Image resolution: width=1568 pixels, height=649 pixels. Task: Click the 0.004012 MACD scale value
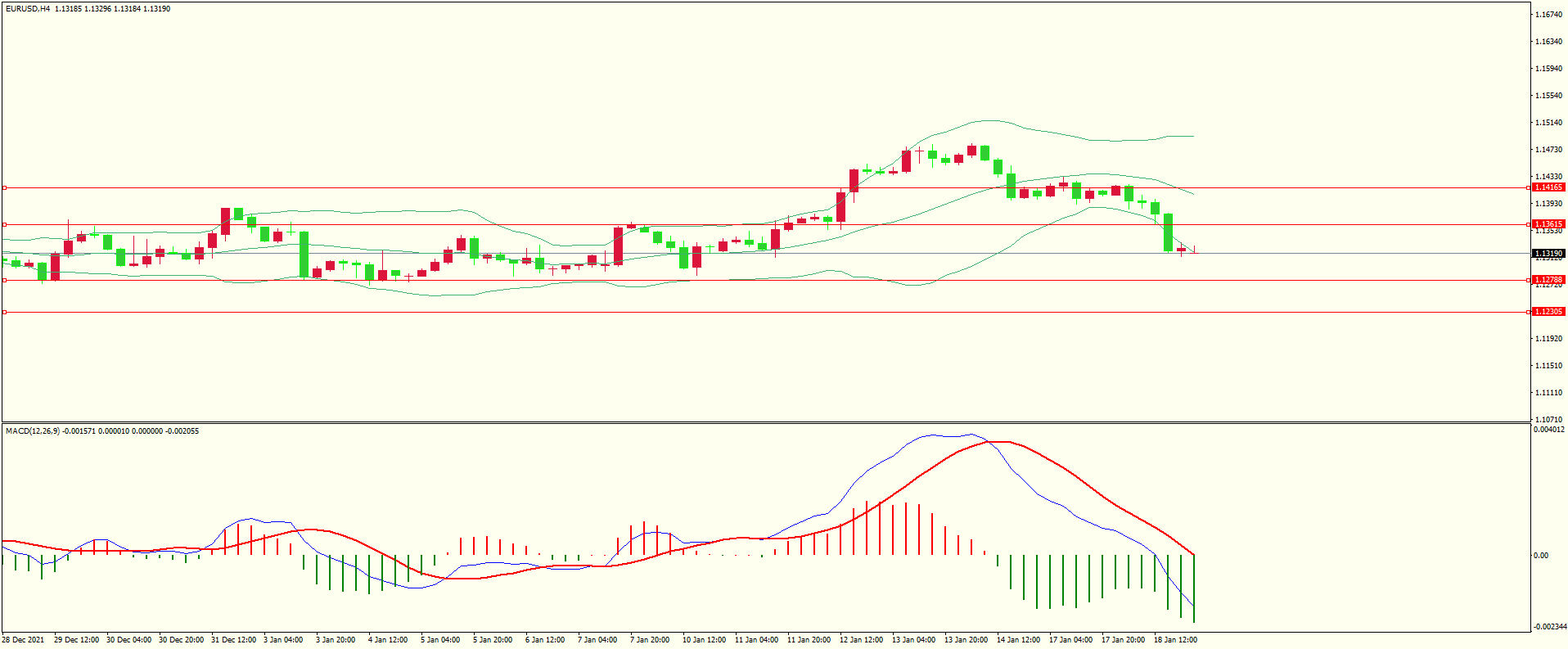point(1548,430)
